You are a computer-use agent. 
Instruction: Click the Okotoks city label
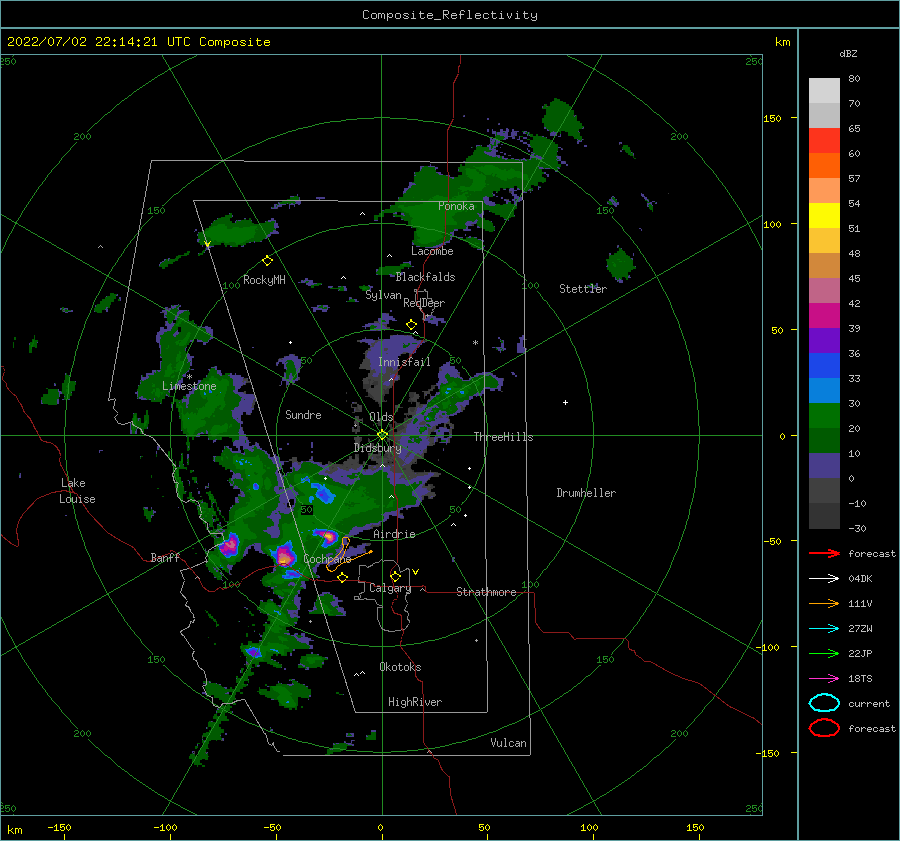click(400, 667)
